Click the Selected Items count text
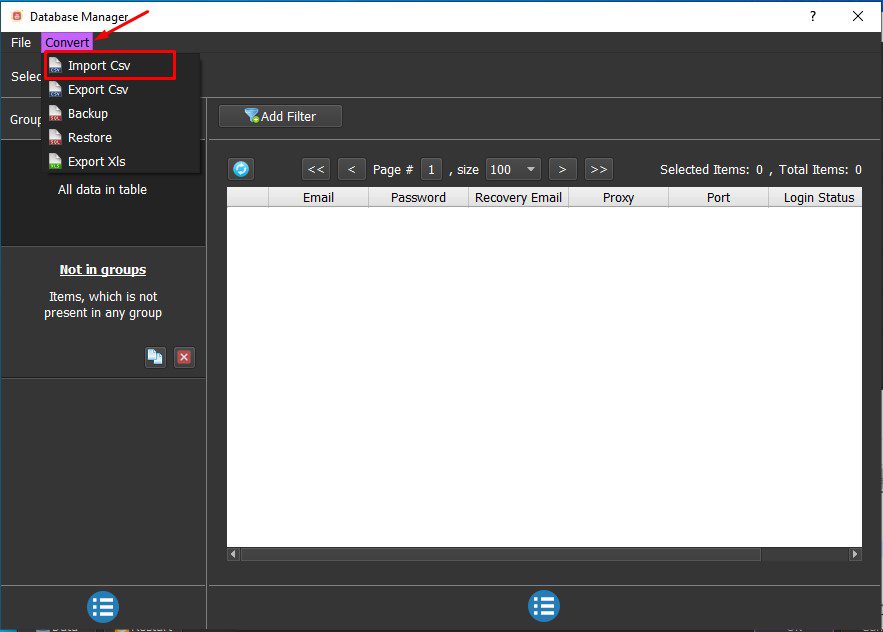 click(x=711, y=170)
